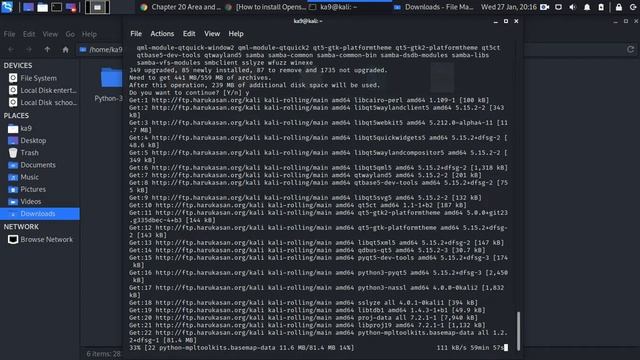Go forward in file manager
This screenshot has width=640, height=360.
[x=29, y=49]
